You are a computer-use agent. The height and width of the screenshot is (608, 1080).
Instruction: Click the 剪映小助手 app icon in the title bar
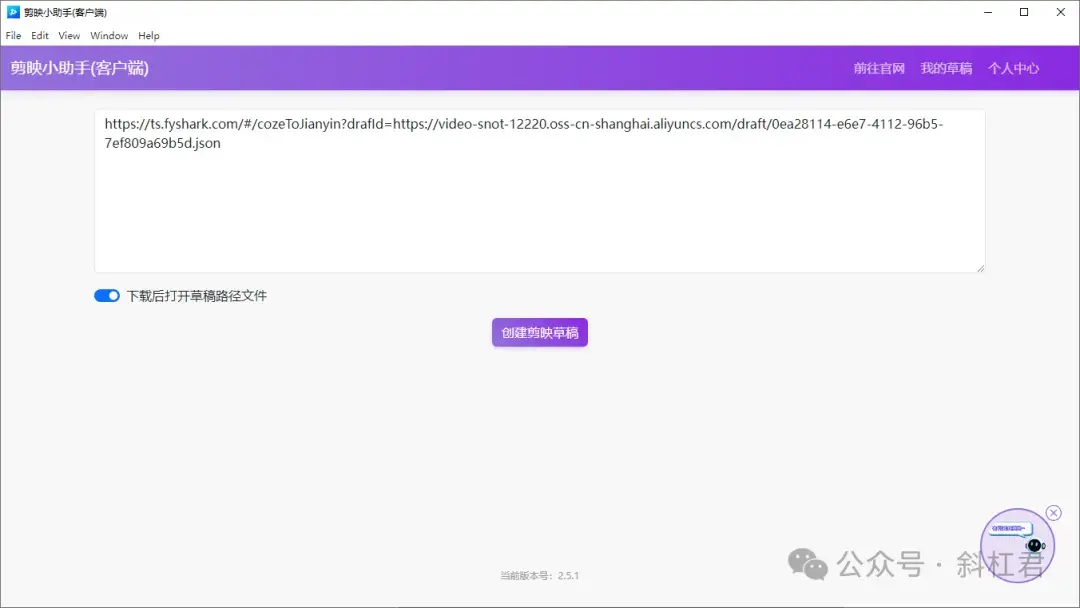(x=13, y=12)
